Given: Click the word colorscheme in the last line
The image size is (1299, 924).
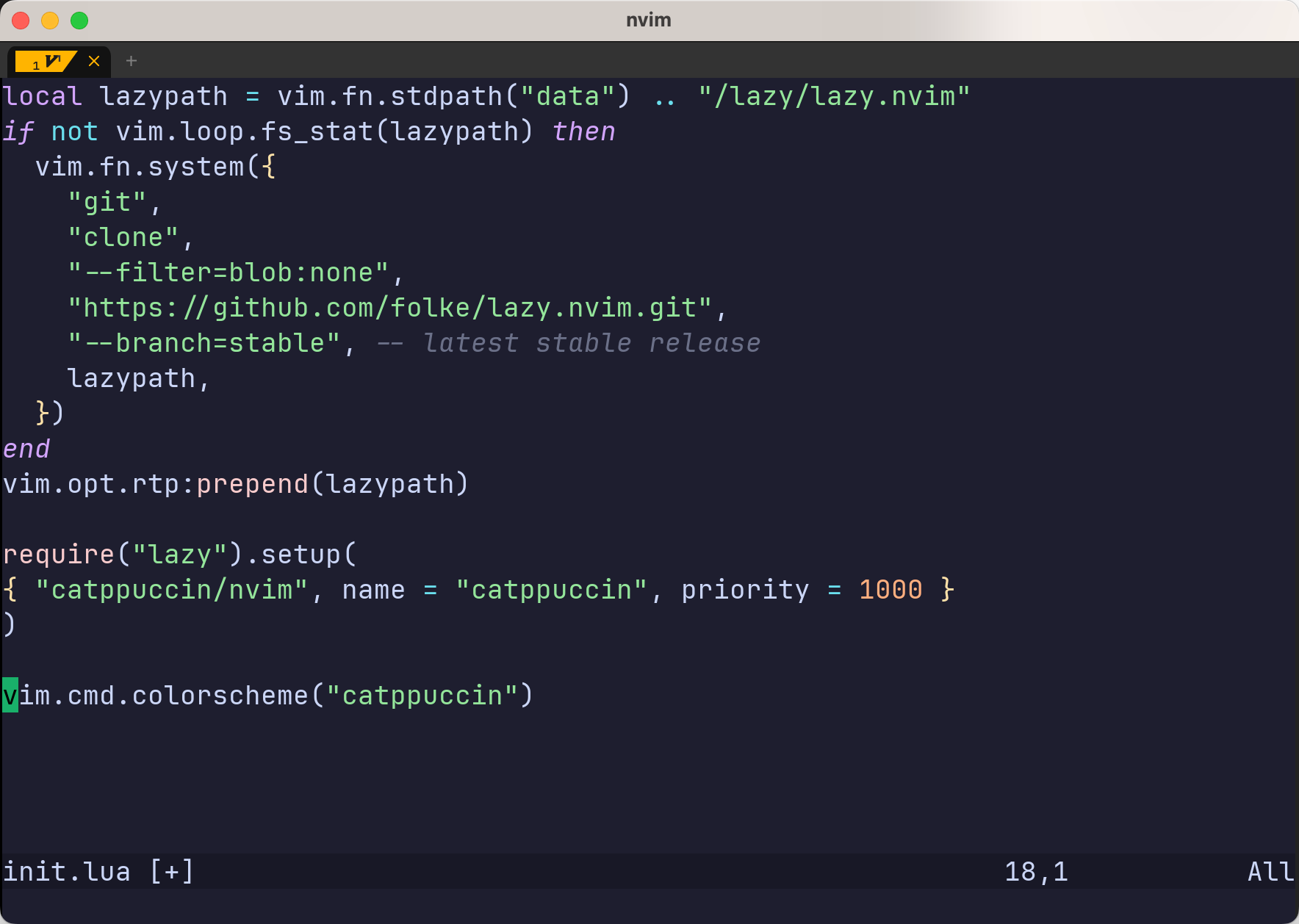Looking at the screenshot, I should pyautogui.click(x=220, y=696).
